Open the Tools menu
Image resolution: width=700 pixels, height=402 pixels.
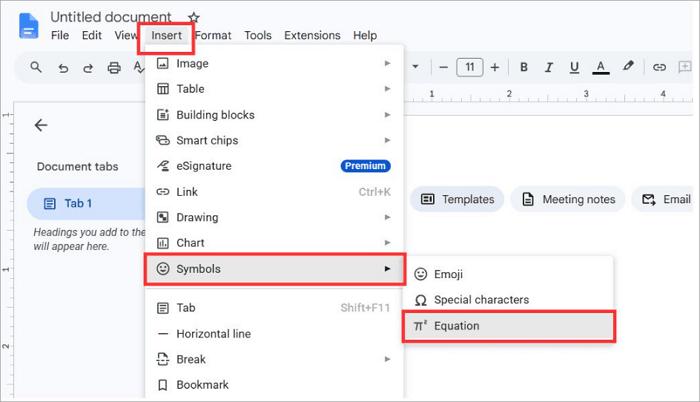258,35
